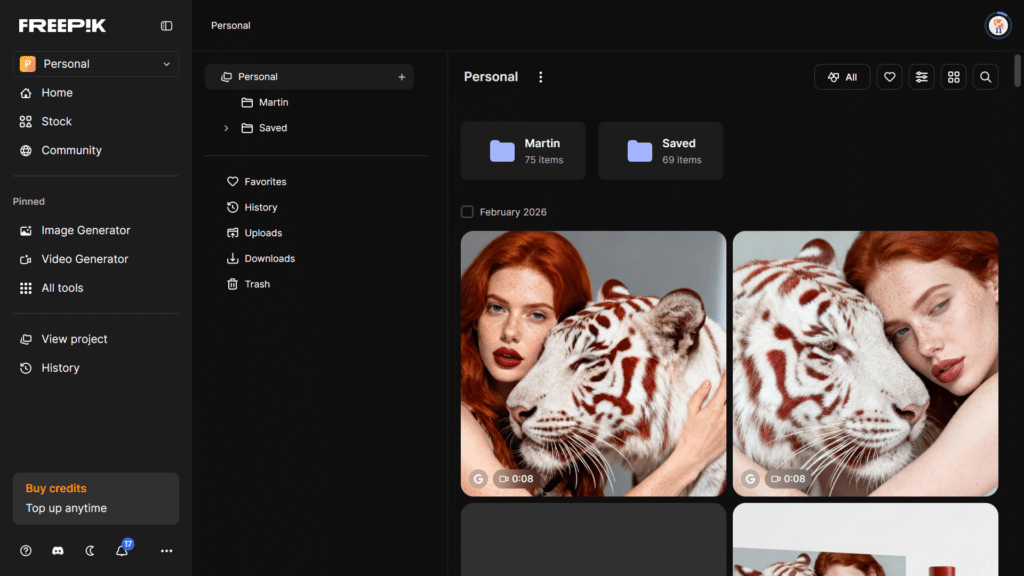Launch the Image Generator tool
Screen dimensions: 1024x576
pos(96,231)
